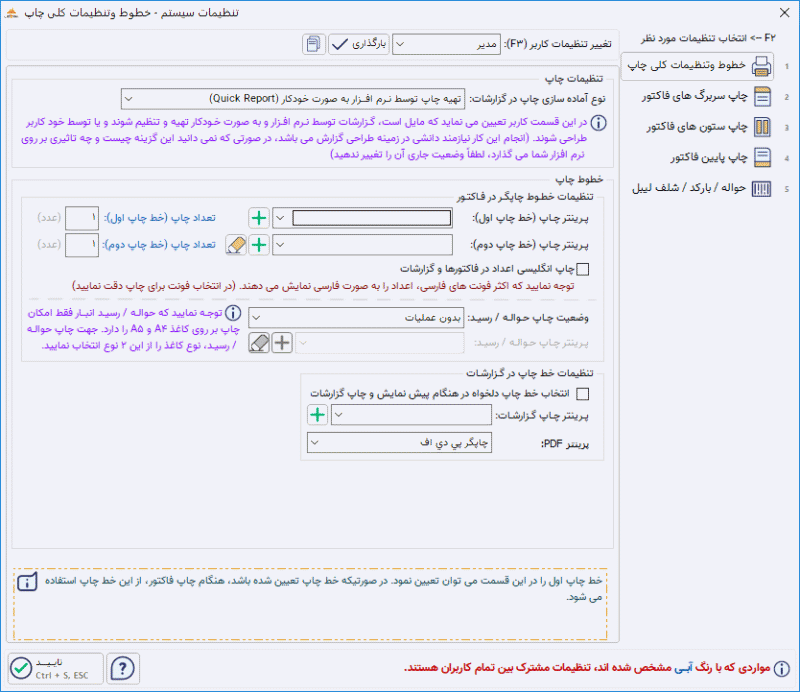Click the note icon in the dashed hint box
The height and width of the screenshot is (692, 800).
pos(27,582)
